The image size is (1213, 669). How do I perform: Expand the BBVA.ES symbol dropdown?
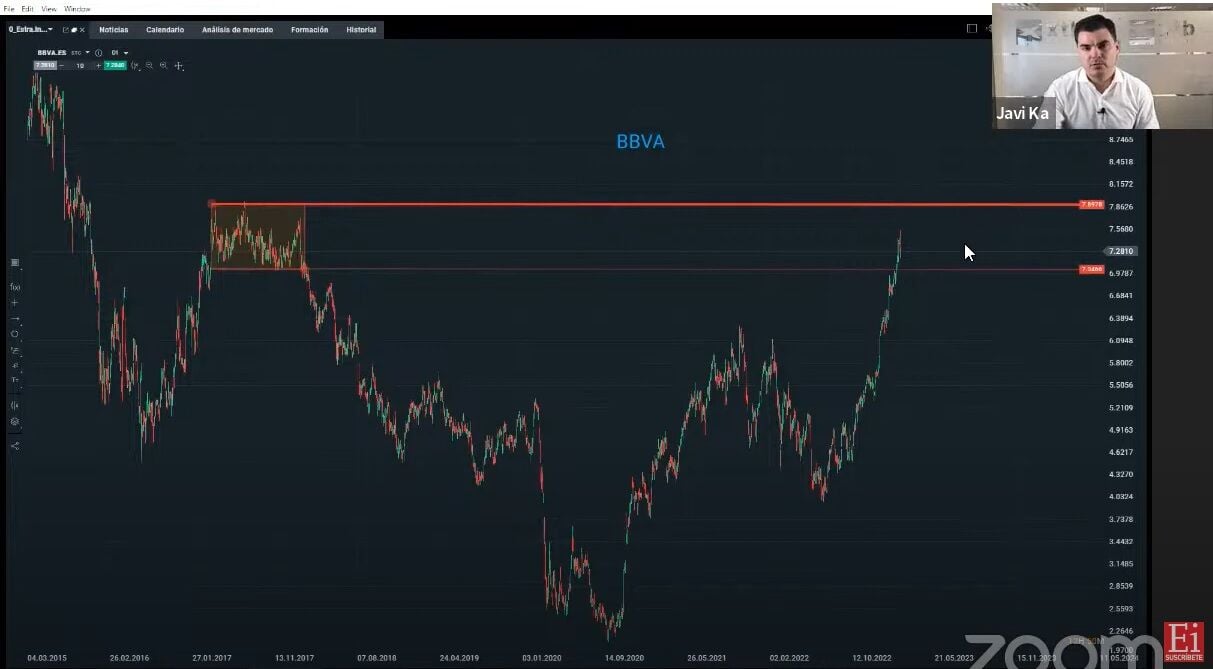tap(87, 52)
